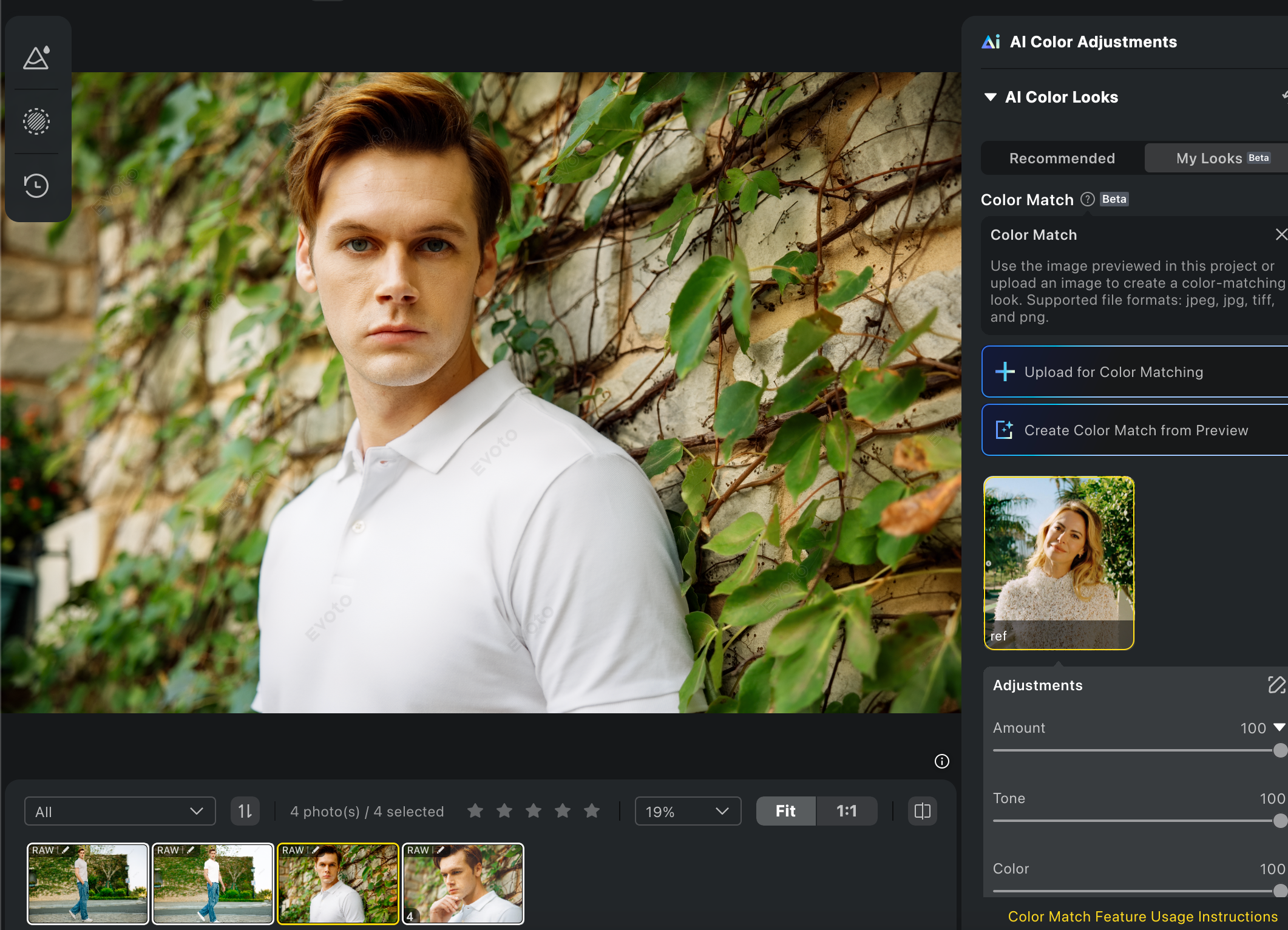Set rating to one star
1288x930 pixels.
click(475, 810)
